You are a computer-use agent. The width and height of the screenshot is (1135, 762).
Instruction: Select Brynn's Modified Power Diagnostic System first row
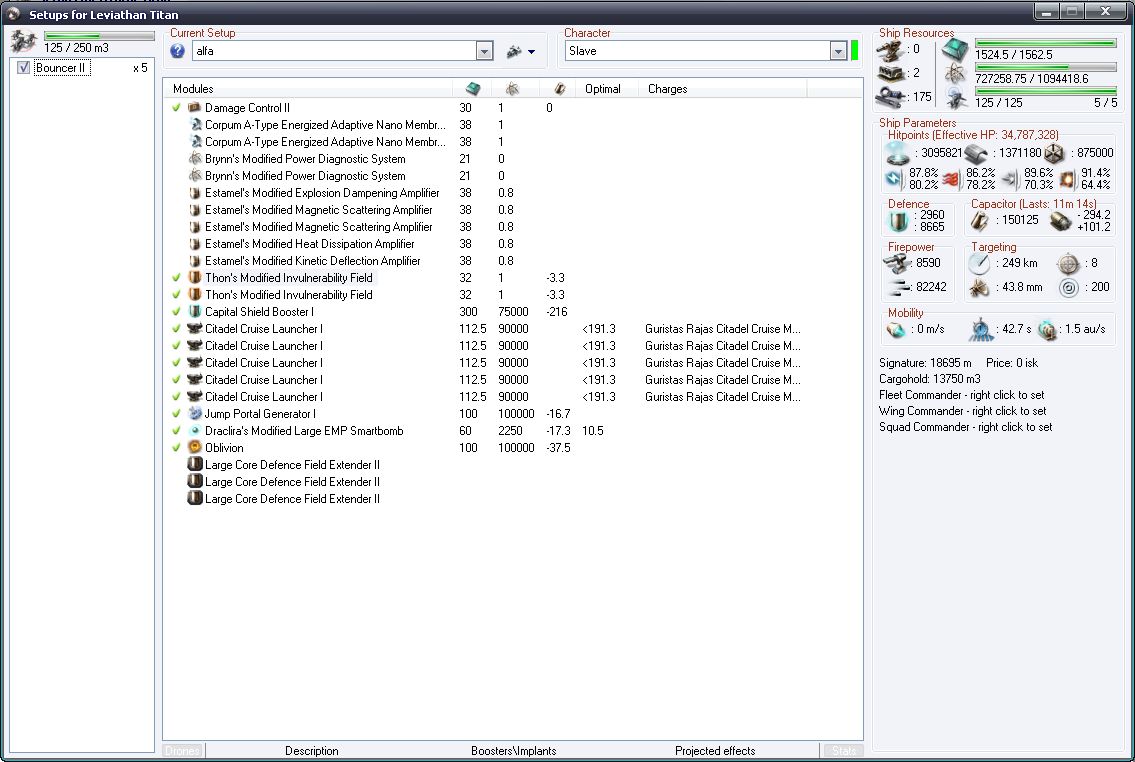[x=304, y=159]
